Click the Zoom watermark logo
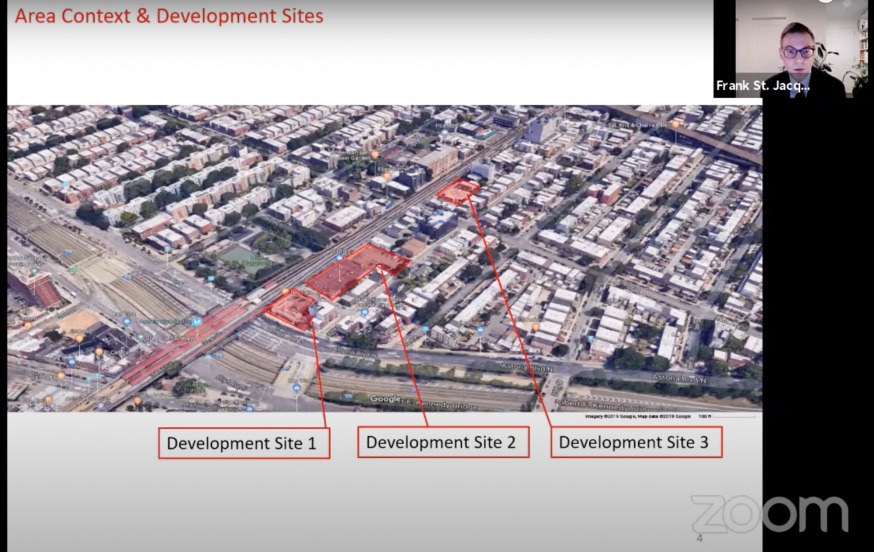This screenshot has width=874, height=552. tap(769, 513)
